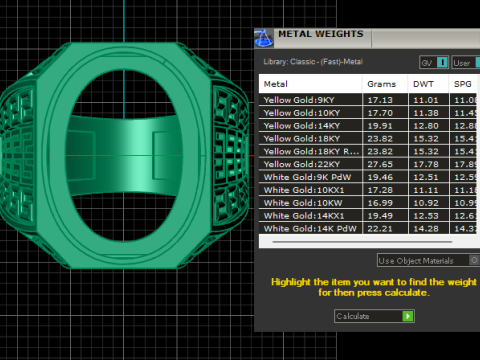480x360 pixels.
Task: Click the 17.13 grams value
Action: click(x=380, y=100)
